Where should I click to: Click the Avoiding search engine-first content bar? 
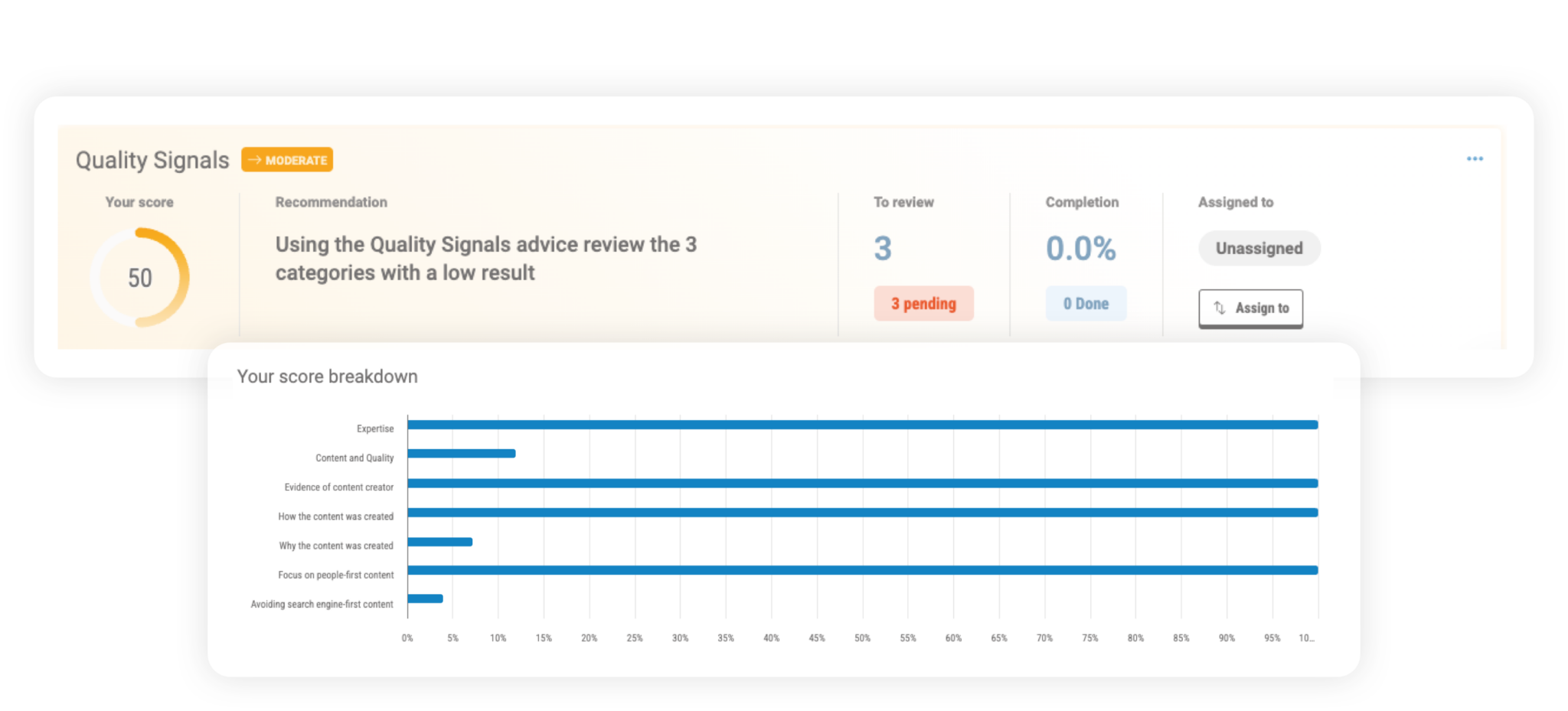(x=425, y=599)
